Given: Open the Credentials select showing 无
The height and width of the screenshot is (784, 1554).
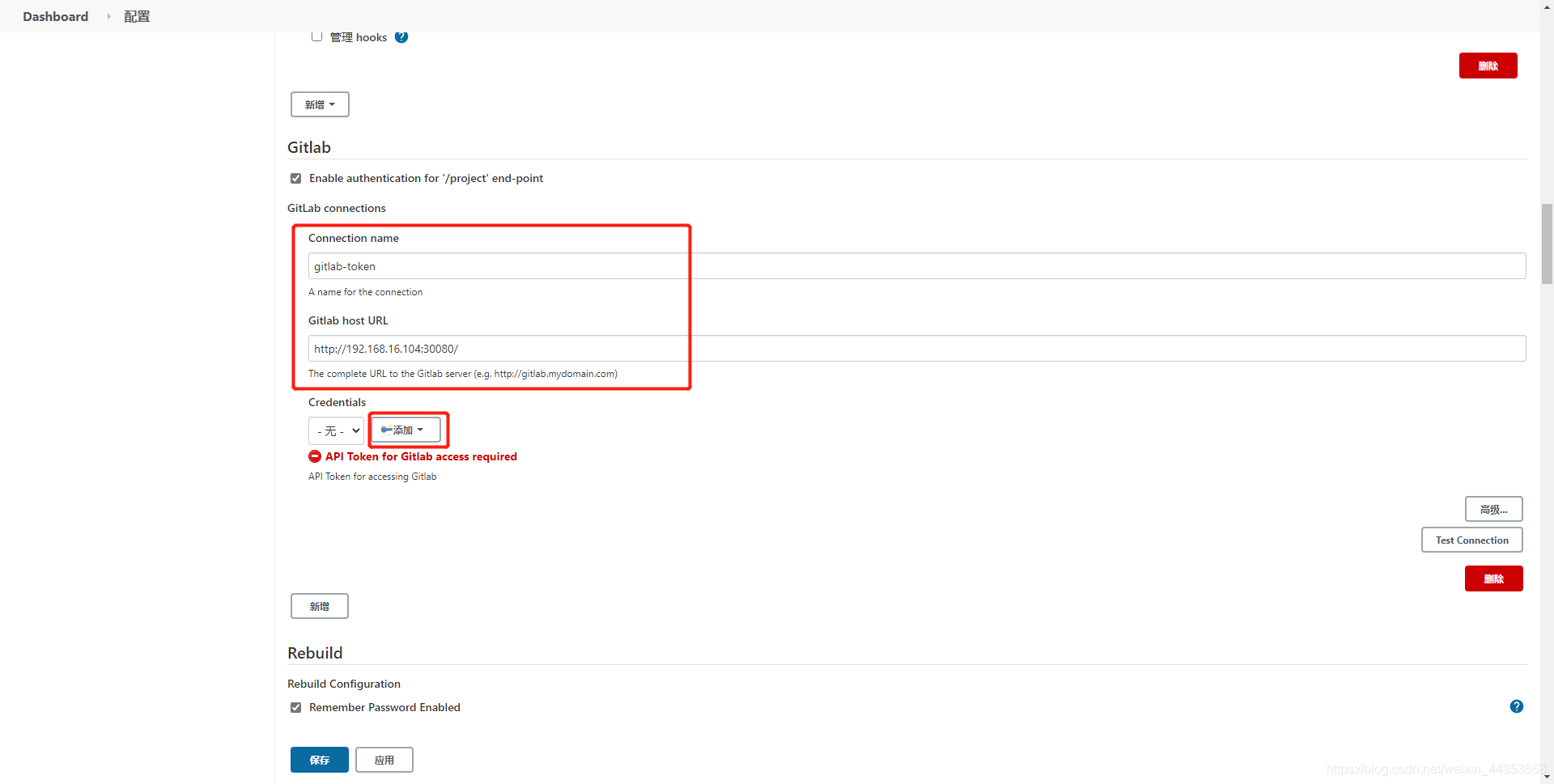Looking at the screenshot, I should point(336,430).
